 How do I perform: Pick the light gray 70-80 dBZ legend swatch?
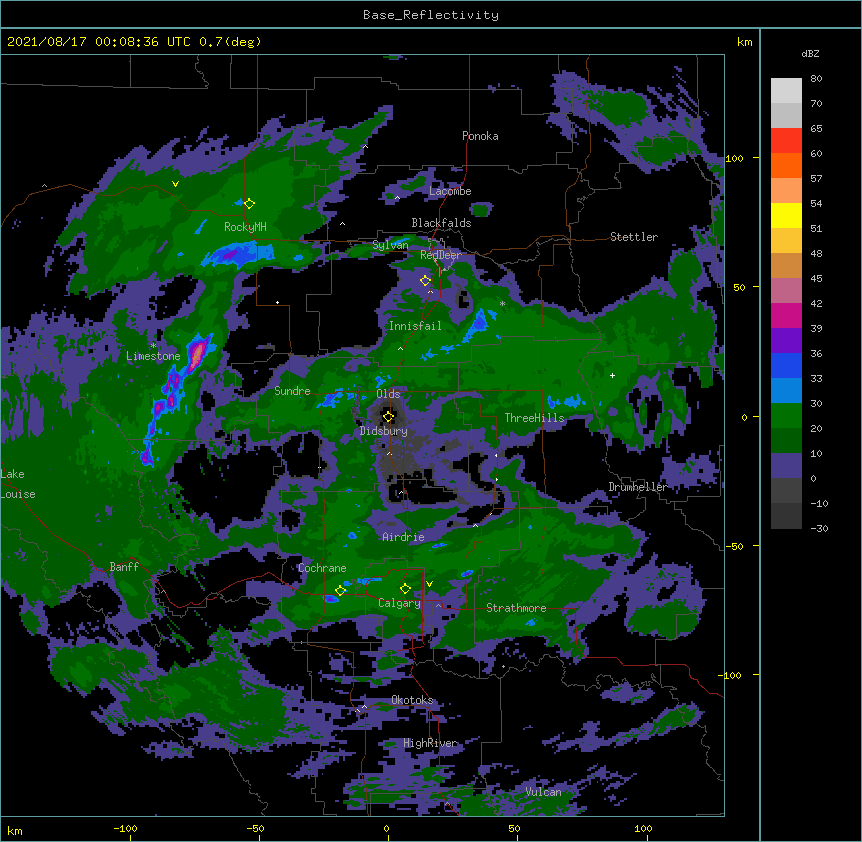click(786, 91)
